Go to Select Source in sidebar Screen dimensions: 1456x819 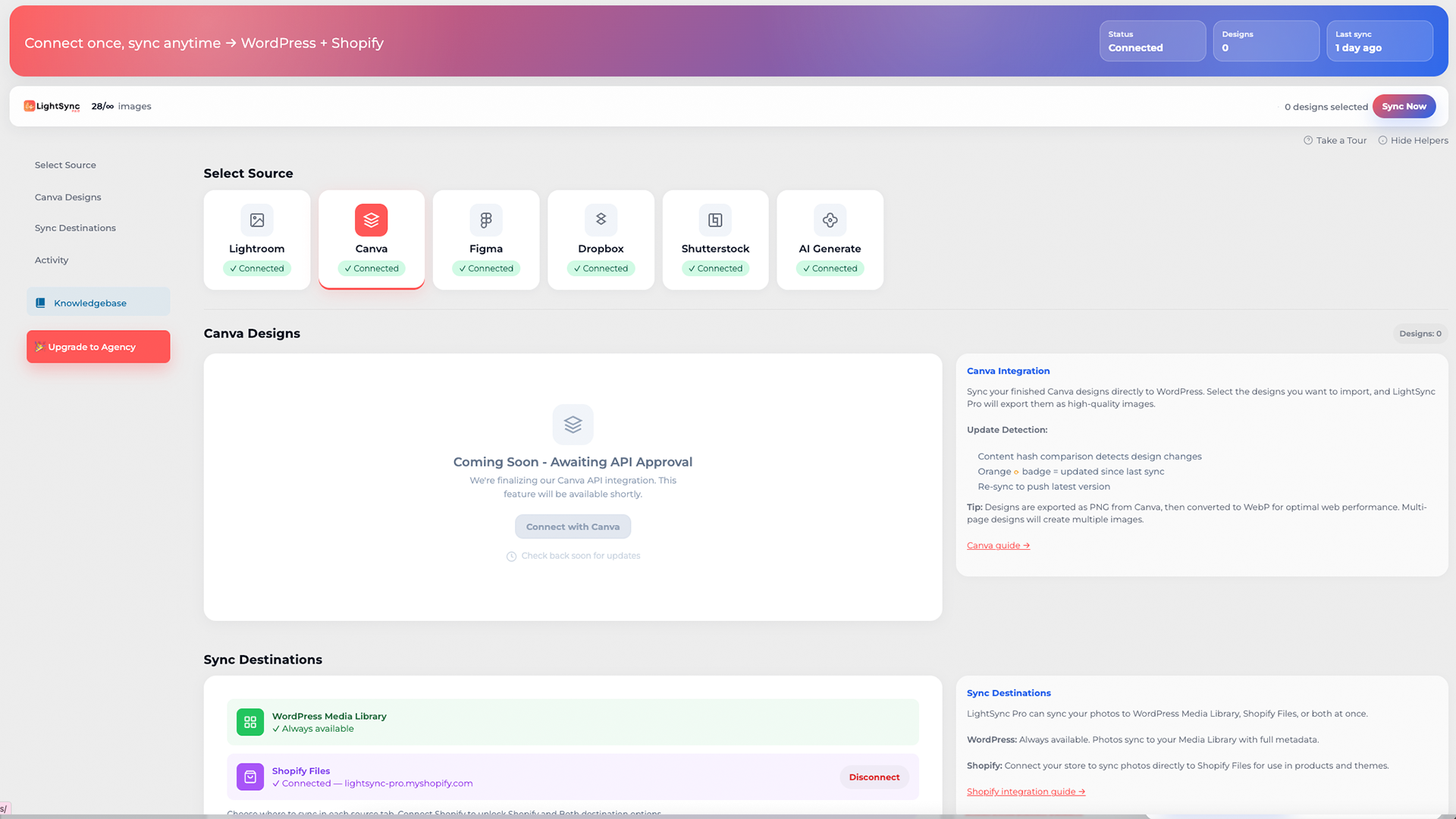[65, 165]
